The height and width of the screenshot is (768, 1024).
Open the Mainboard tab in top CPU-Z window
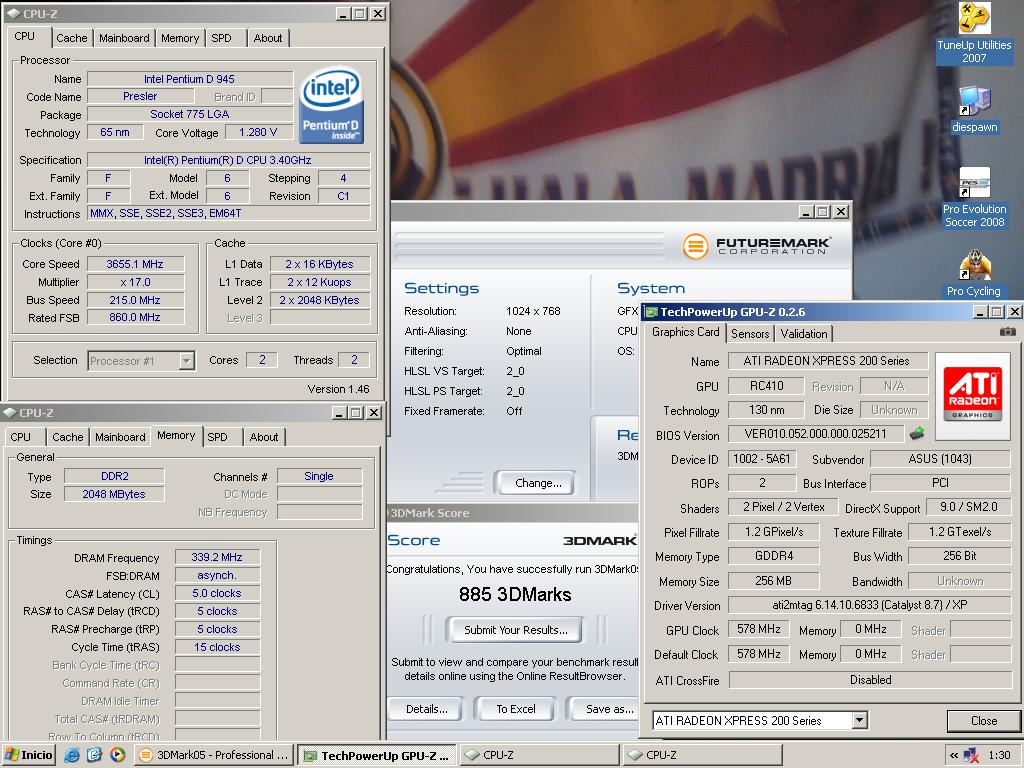click(124, 38)
